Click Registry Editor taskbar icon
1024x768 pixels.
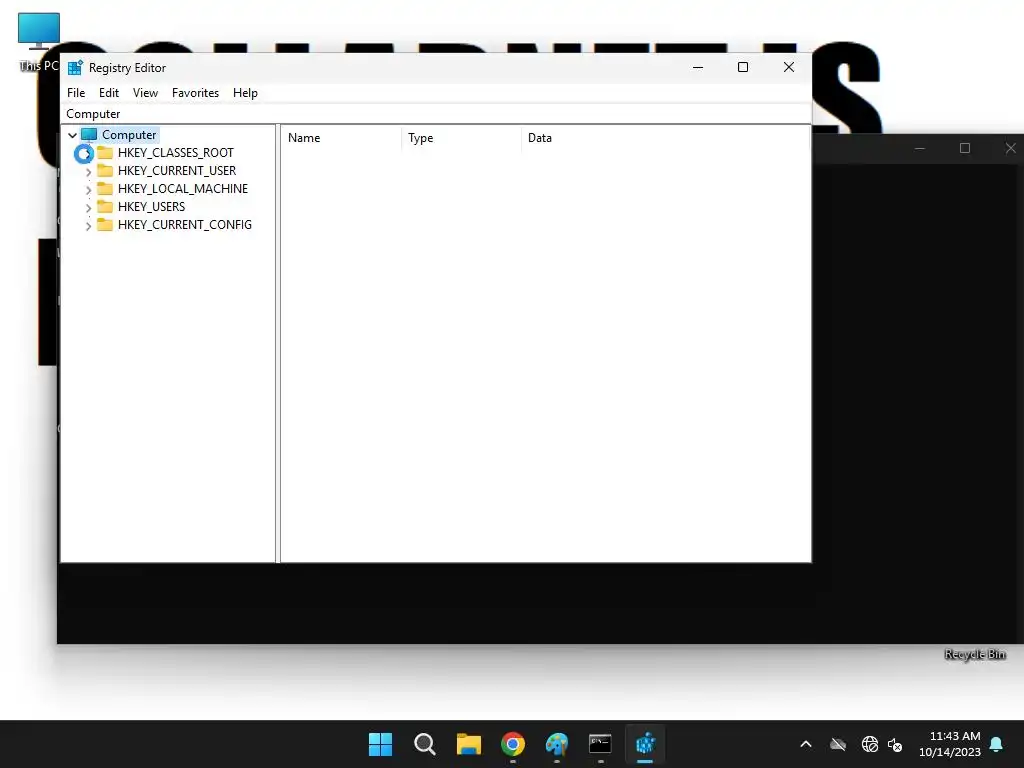645,744
